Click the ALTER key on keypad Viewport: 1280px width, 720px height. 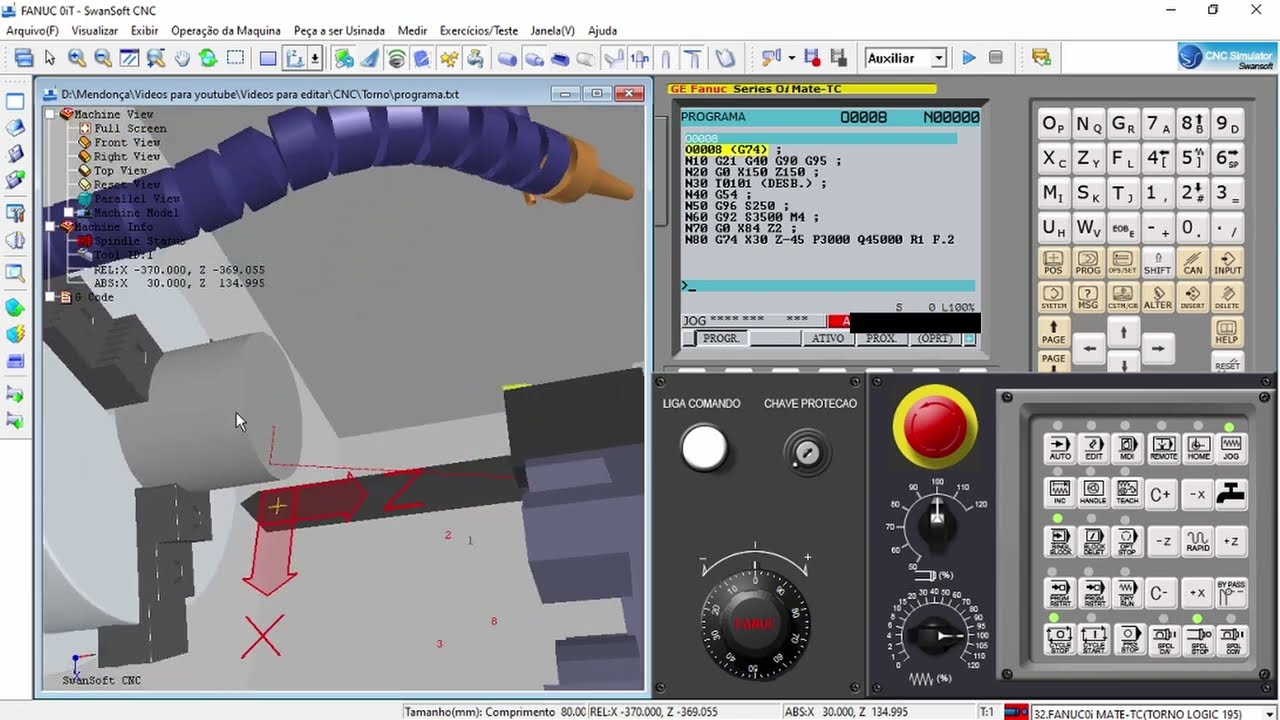(x=1157, y=298)
